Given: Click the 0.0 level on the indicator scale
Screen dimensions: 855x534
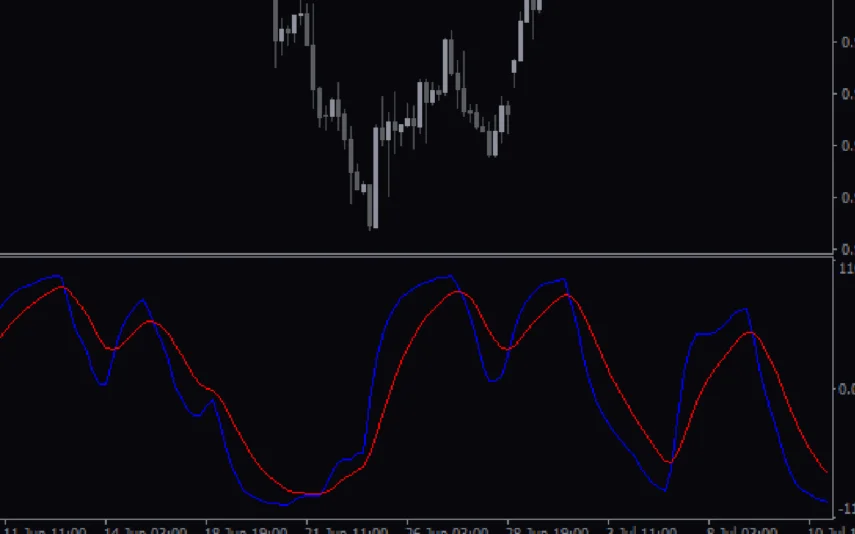Looking at the screenshot, I should [x=846, y=388].
